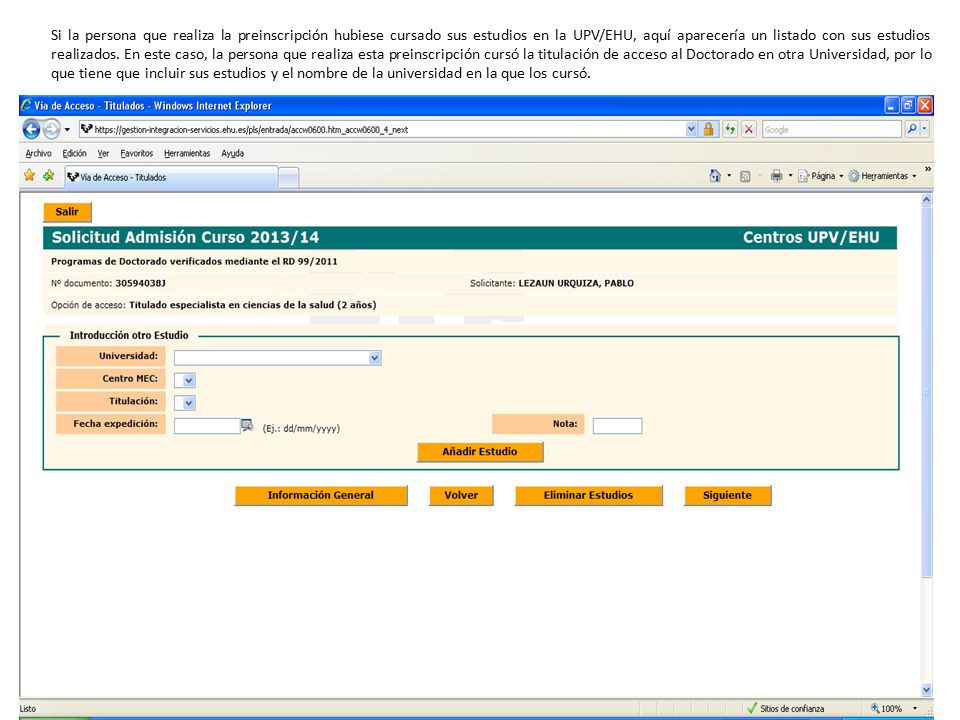Select the Vía de Acceso - Titulados tab
Viewport: 960px width, 720px height.
[171, 177]
